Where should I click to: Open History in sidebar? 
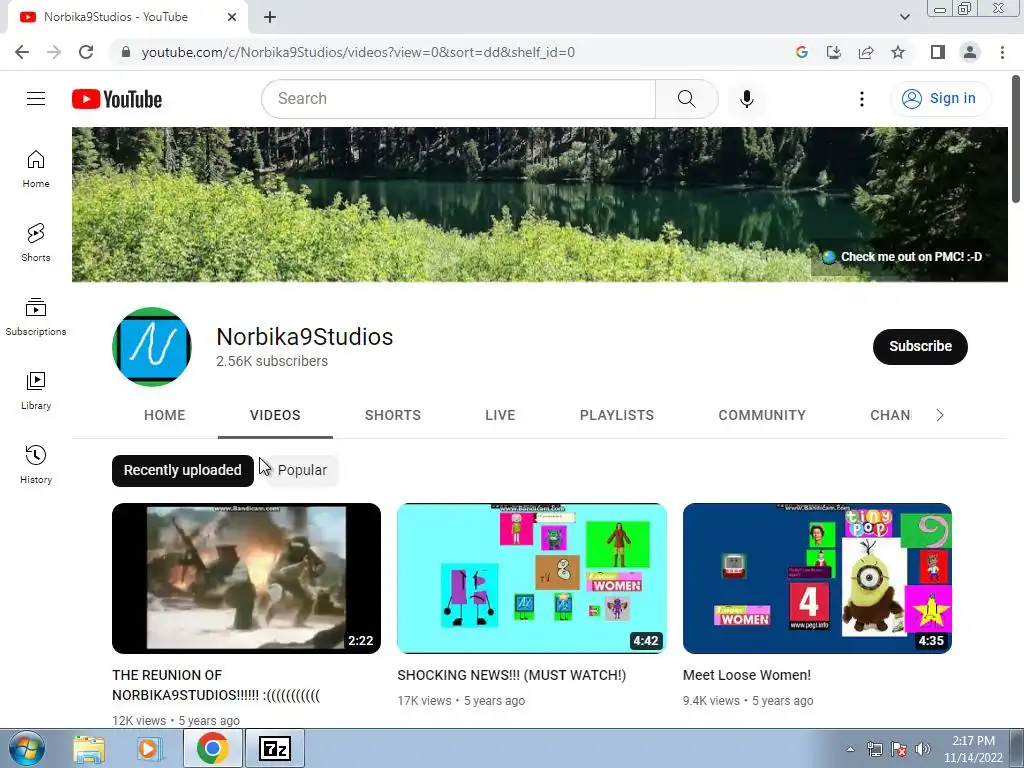tap(36, 464)
